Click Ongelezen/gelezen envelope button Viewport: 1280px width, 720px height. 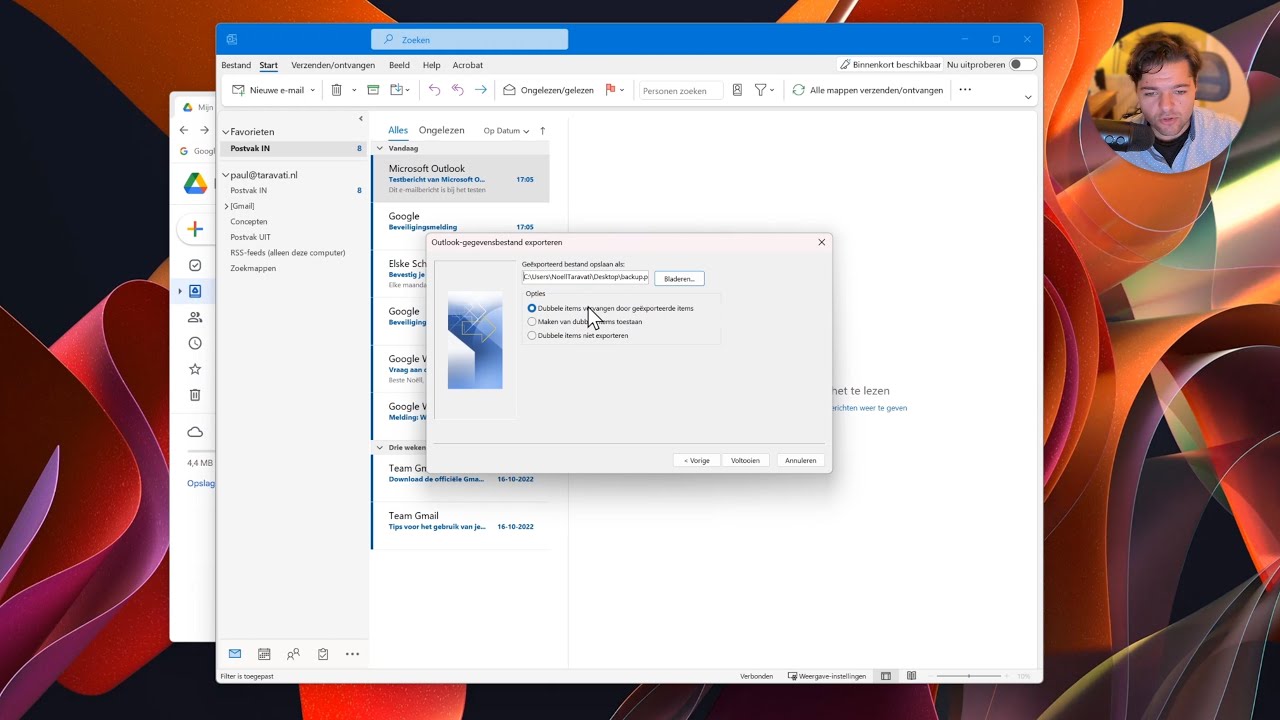548,90
